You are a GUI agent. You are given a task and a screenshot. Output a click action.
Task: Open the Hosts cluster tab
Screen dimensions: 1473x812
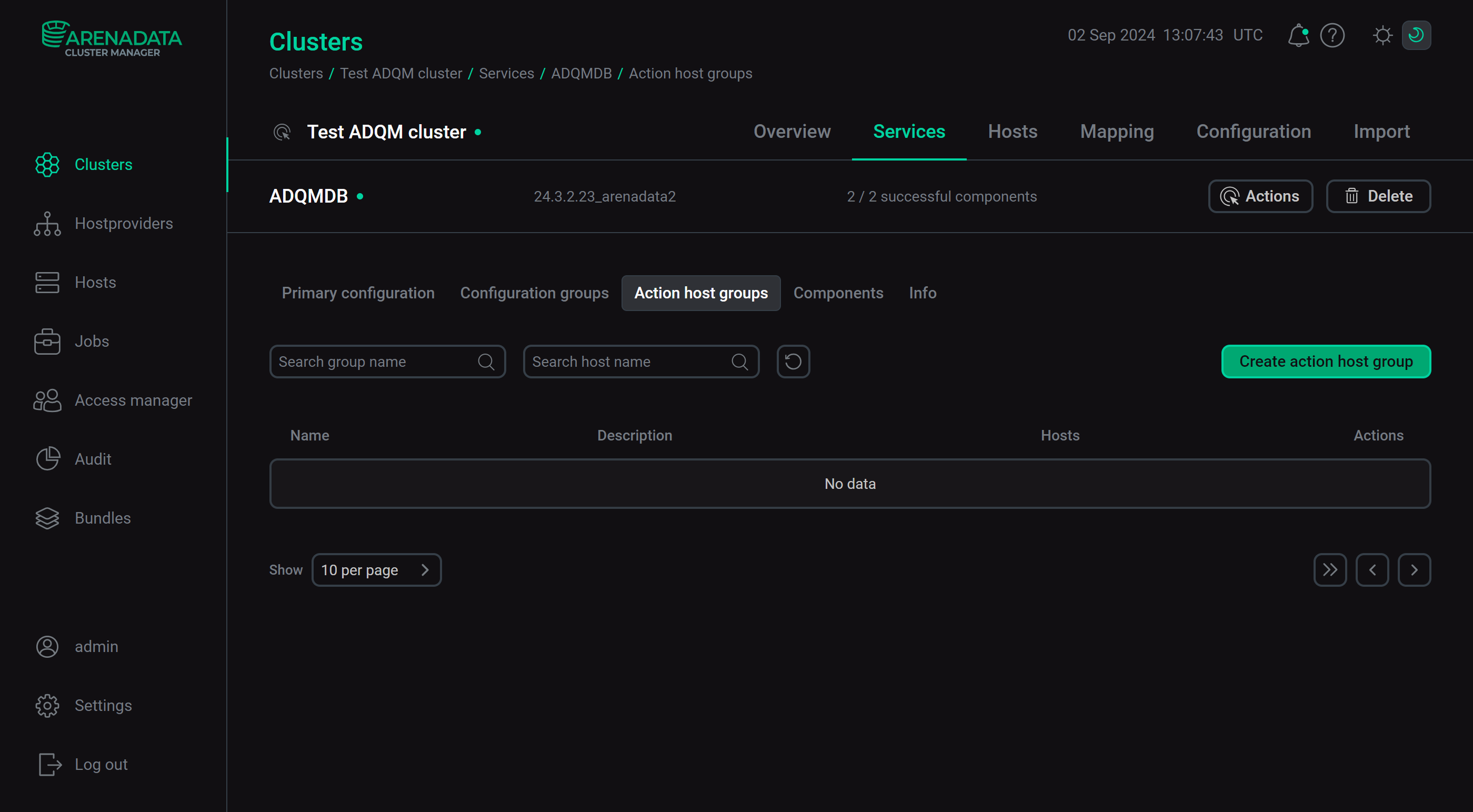pos(1012,132)
